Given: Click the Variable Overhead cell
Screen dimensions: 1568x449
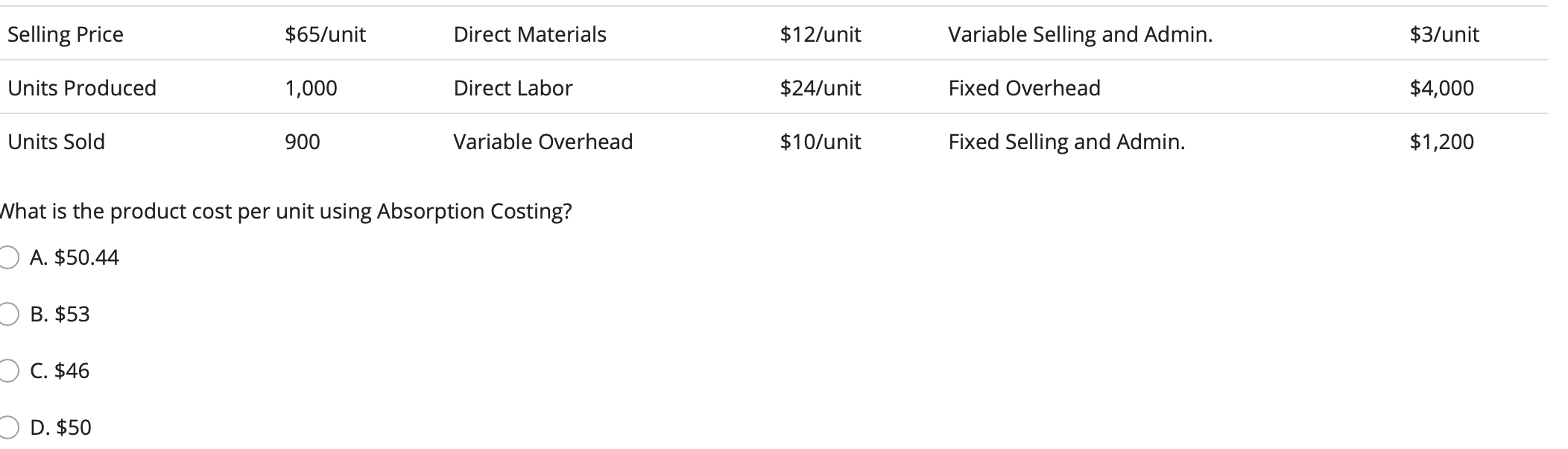Looking at the screenshot, I should 543,142.
